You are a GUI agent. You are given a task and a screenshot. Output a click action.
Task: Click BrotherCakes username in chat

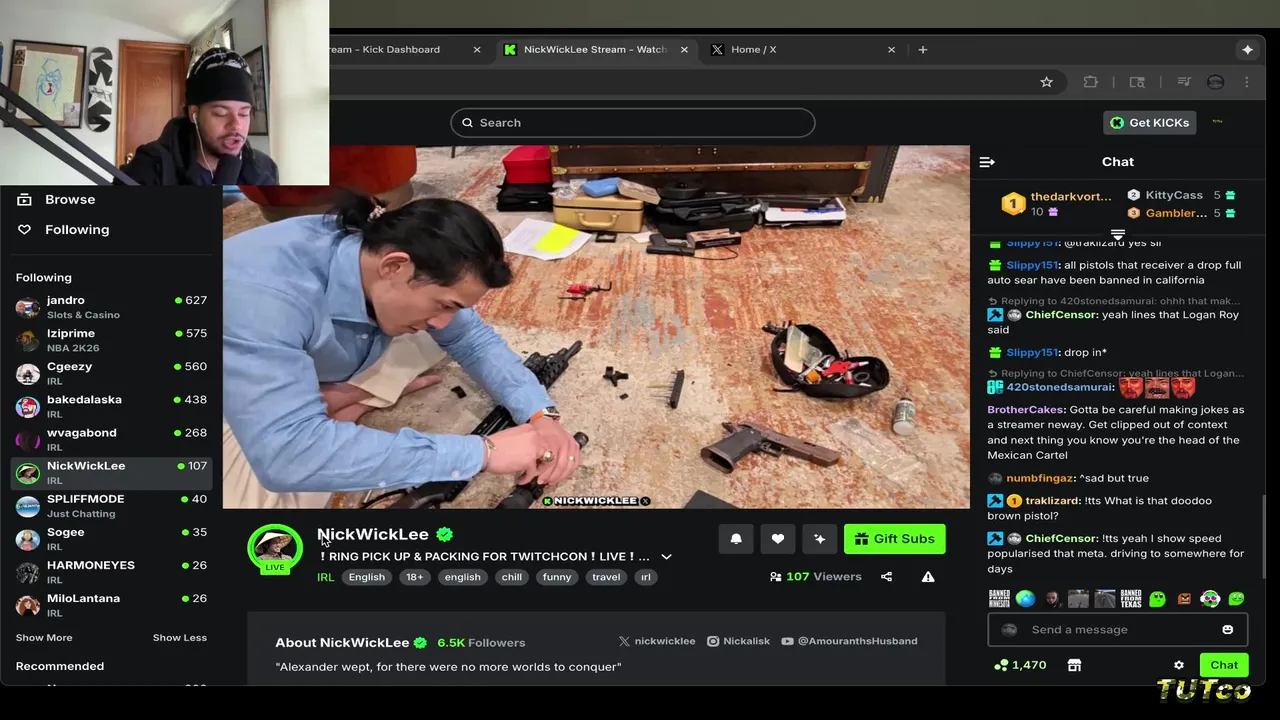point(1026,410)
